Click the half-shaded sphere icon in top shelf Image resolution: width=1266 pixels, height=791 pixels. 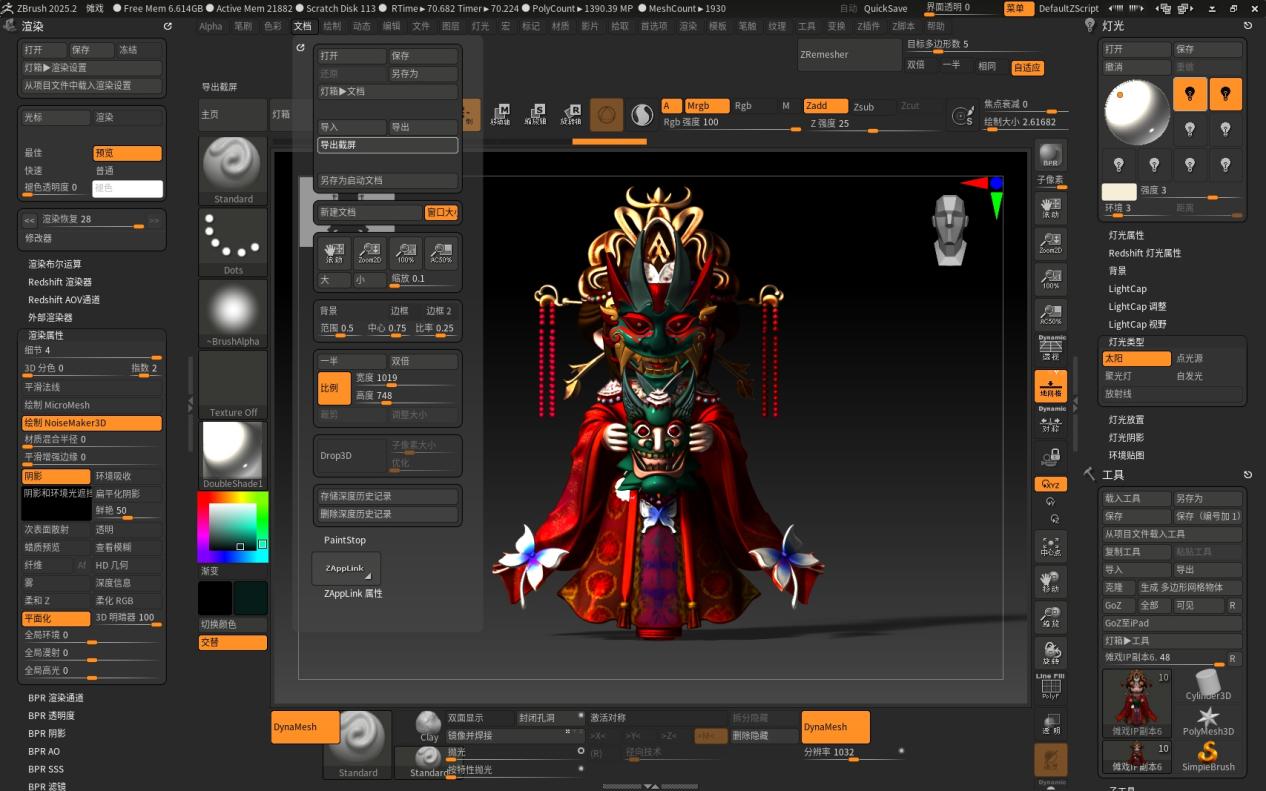click(641, 116)
